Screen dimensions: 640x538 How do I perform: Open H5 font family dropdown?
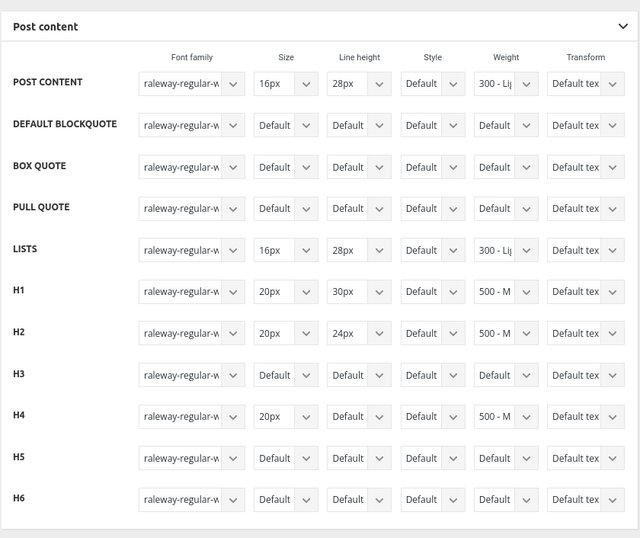[192, 458]
